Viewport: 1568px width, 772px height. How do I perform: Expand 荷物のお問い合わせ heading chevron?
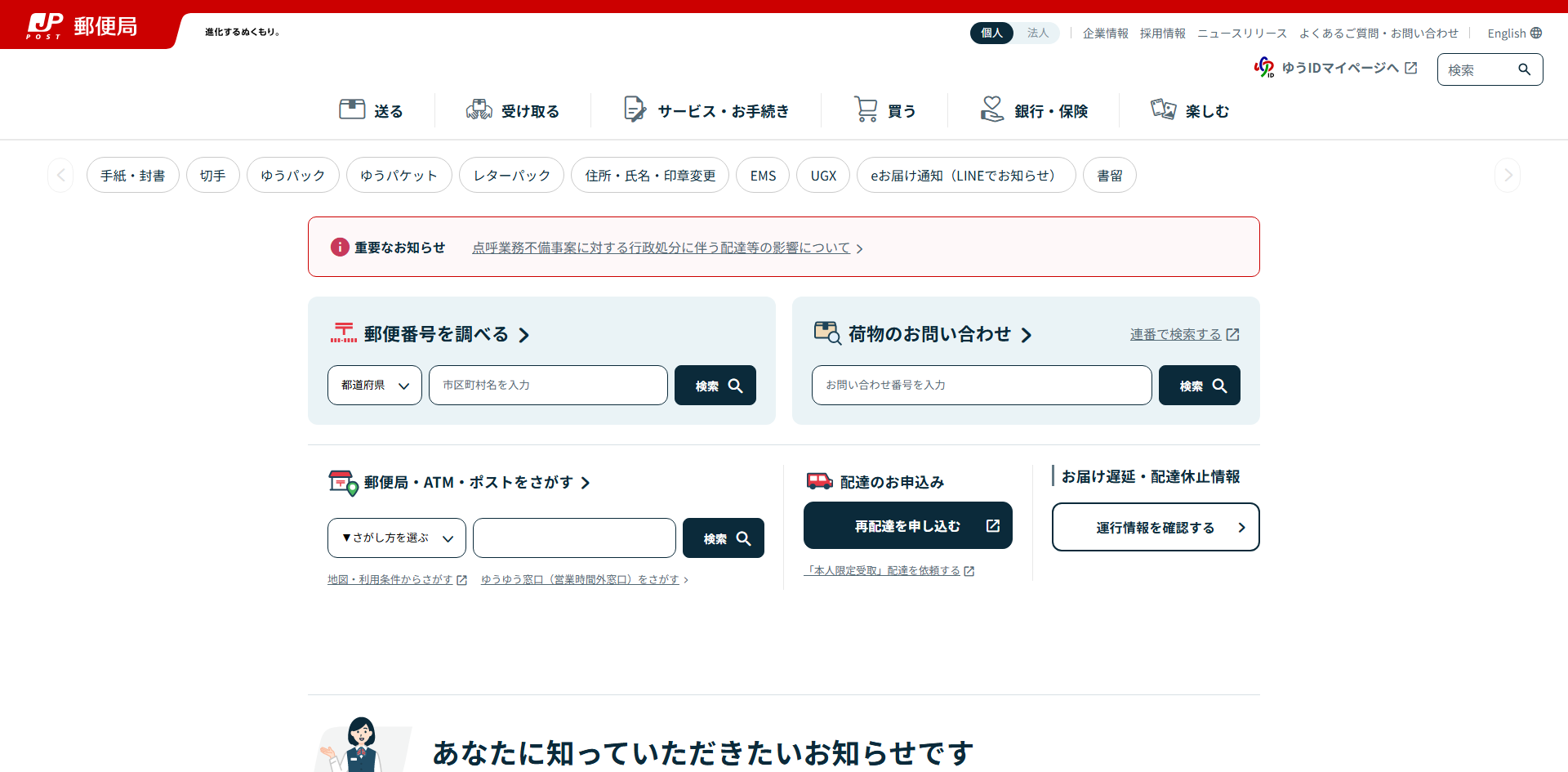1027,335
